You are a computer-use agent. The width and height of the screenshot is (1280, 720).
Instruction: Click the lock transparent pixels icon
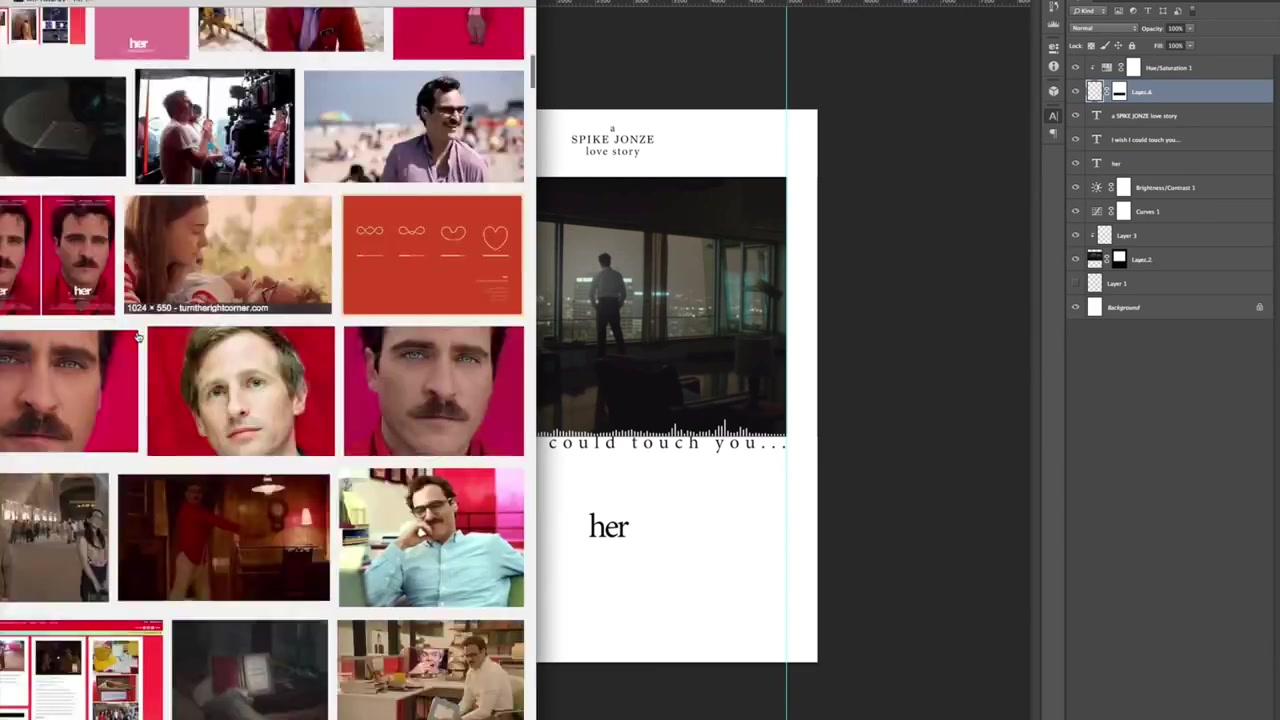(x=1091, y=46)
